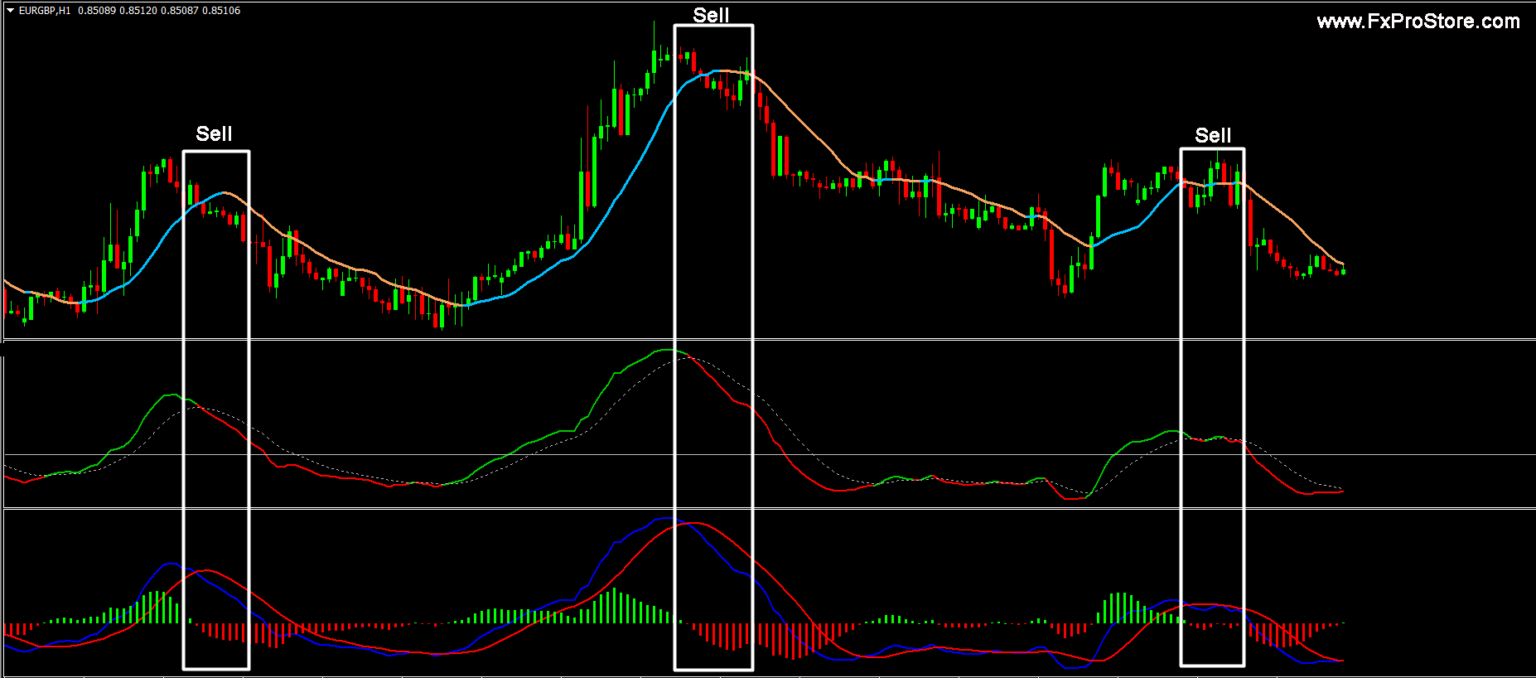
Task: Select the rightmost Sell signal label
Action: pos(1213,135)
